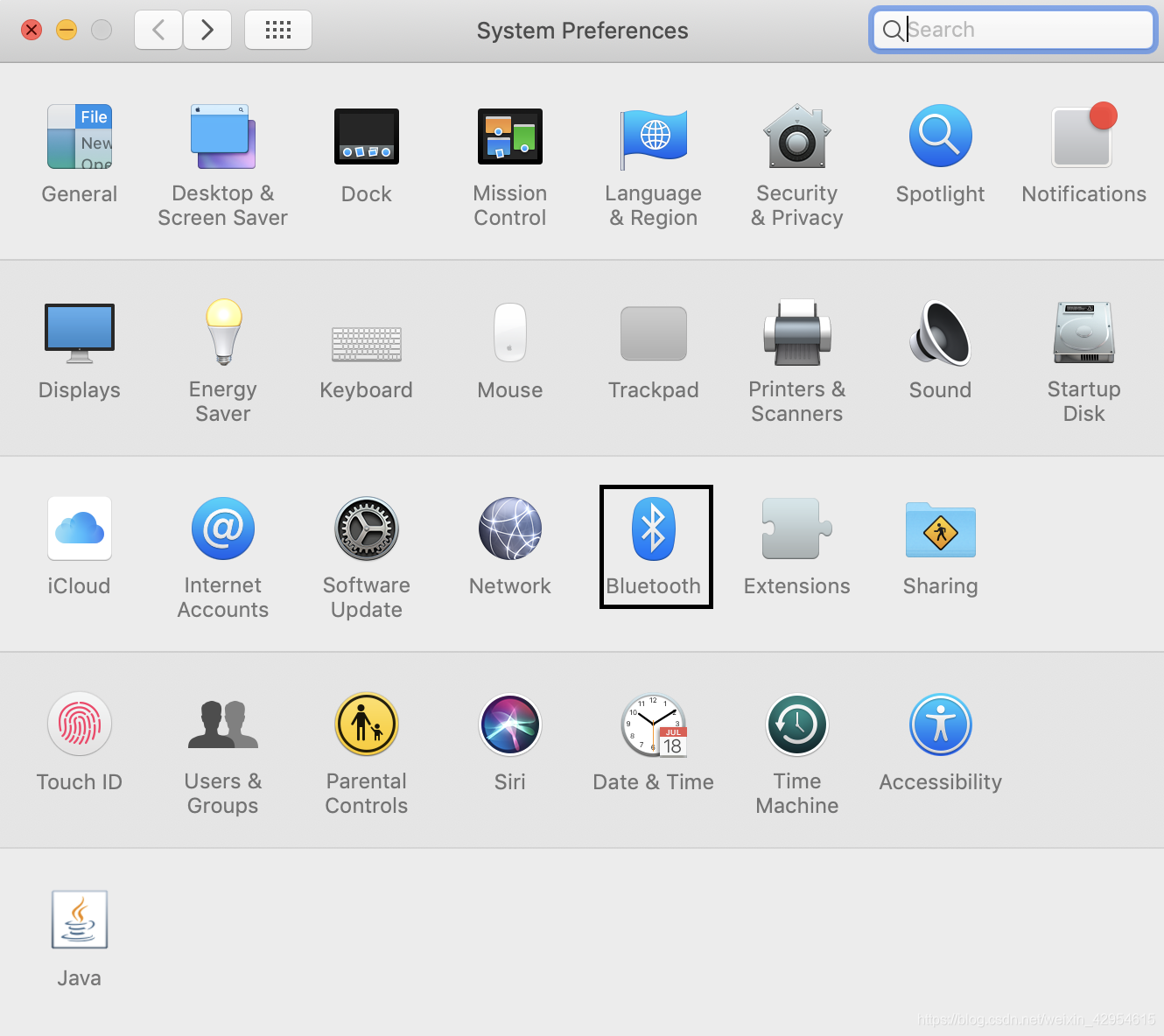Open Language & Region flag icon
This screenshot has width=1164, height=1036.
(654, 138)
